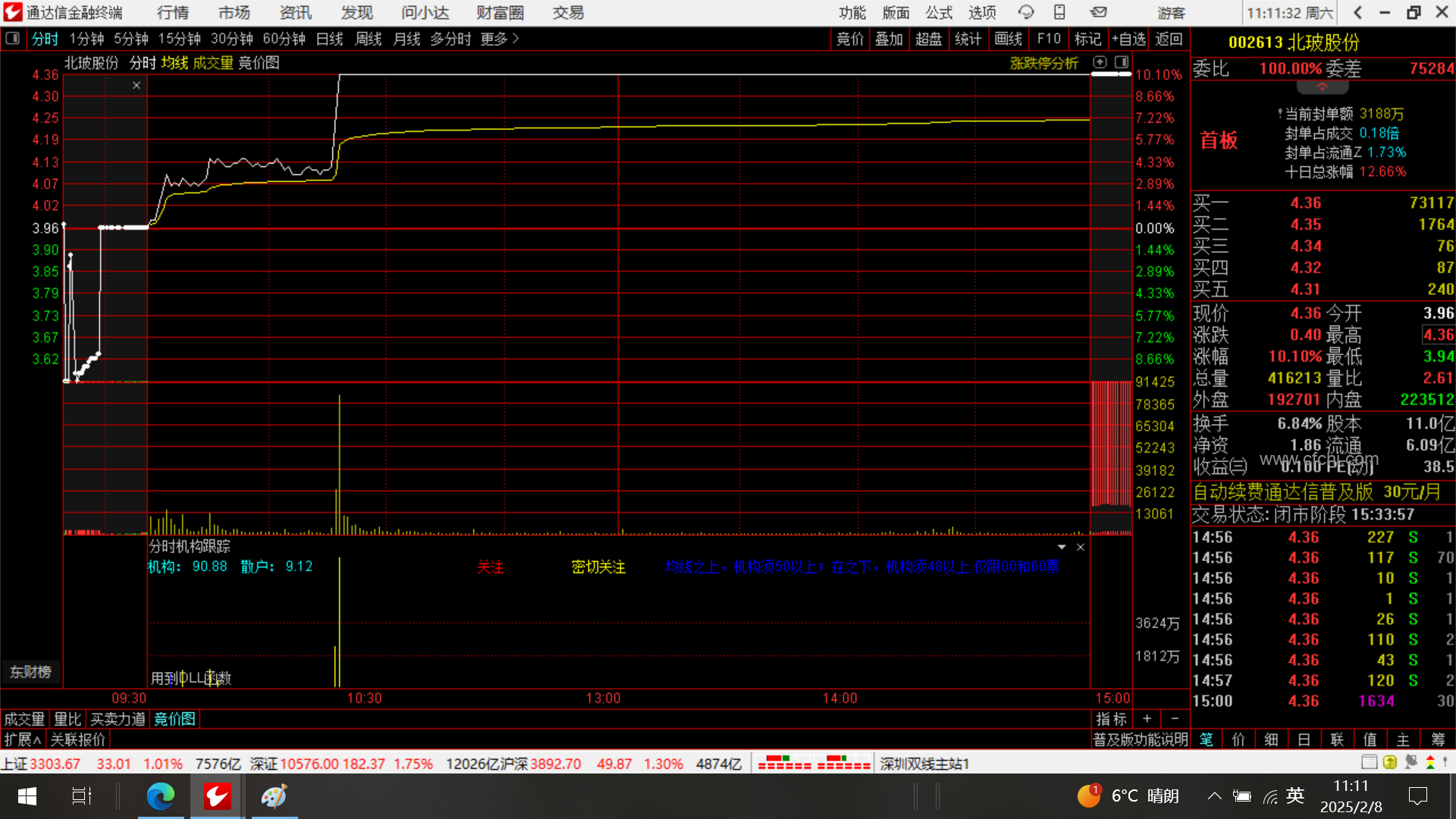This screenshot has height=819, width=1456.
Task: Open Microsoft Edge from the taskbar
Action: pos(160,796)
